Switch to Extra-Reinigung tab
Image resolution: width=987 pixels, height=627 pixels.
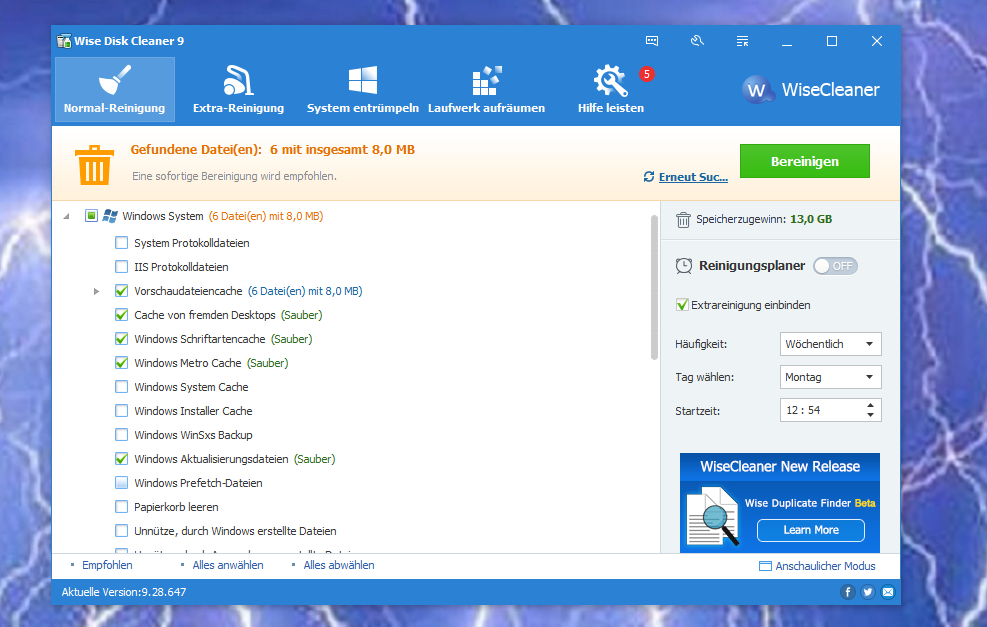(239, 89)
